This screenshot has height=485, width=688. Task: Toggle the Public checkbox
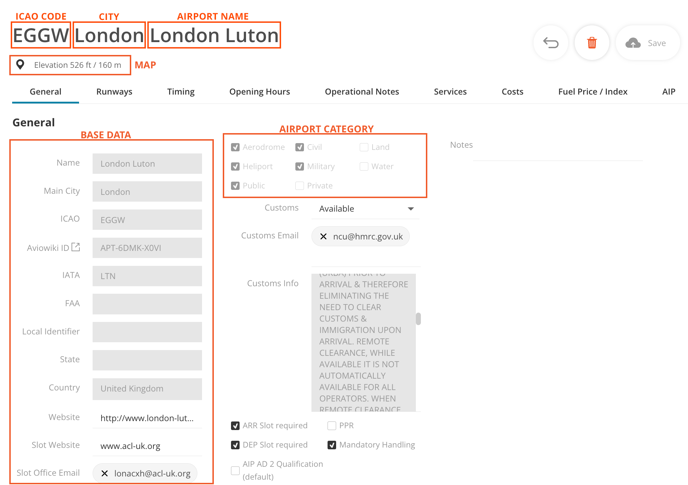pos(235,186)
